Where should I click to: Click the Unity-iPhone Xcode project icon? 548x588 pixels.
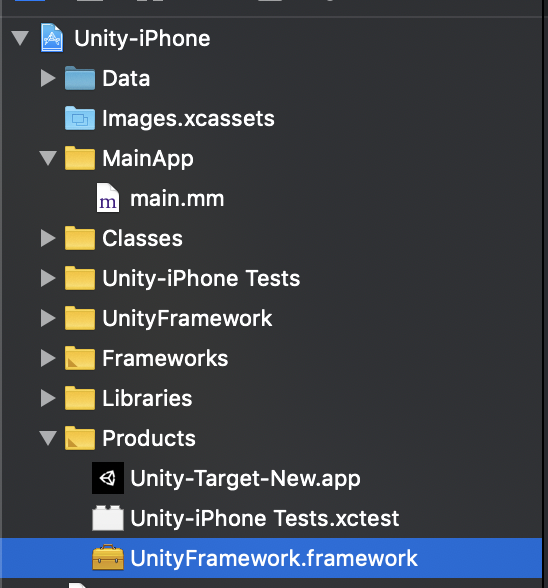[52, 38]
